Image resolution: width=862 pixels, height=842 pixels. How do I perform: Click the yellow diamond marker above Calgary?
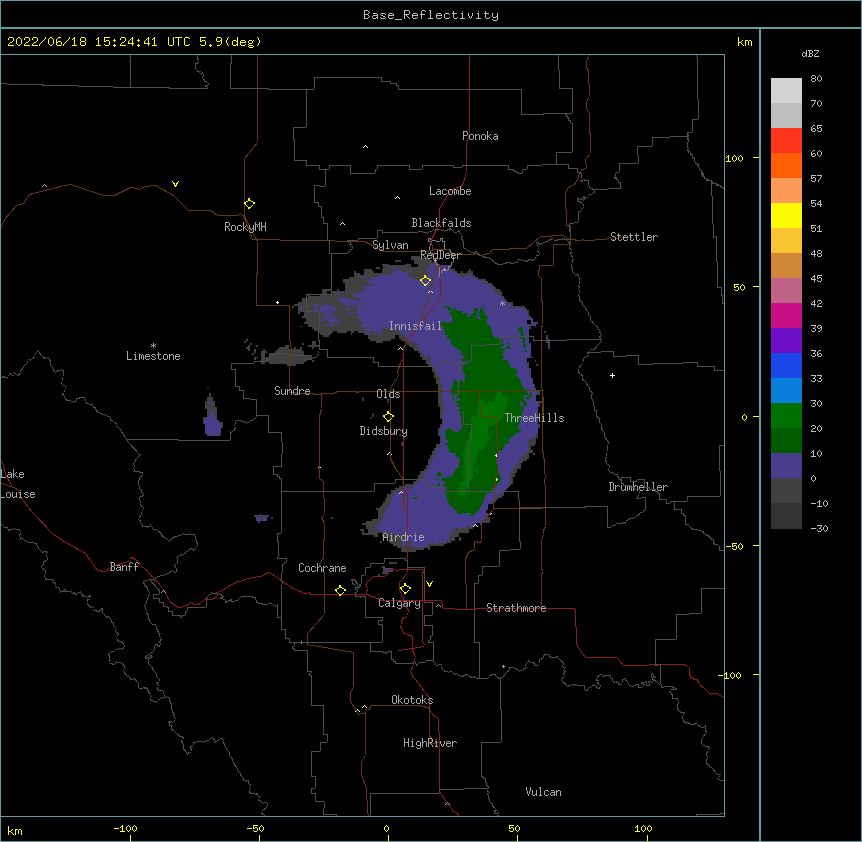pos(405,589)
